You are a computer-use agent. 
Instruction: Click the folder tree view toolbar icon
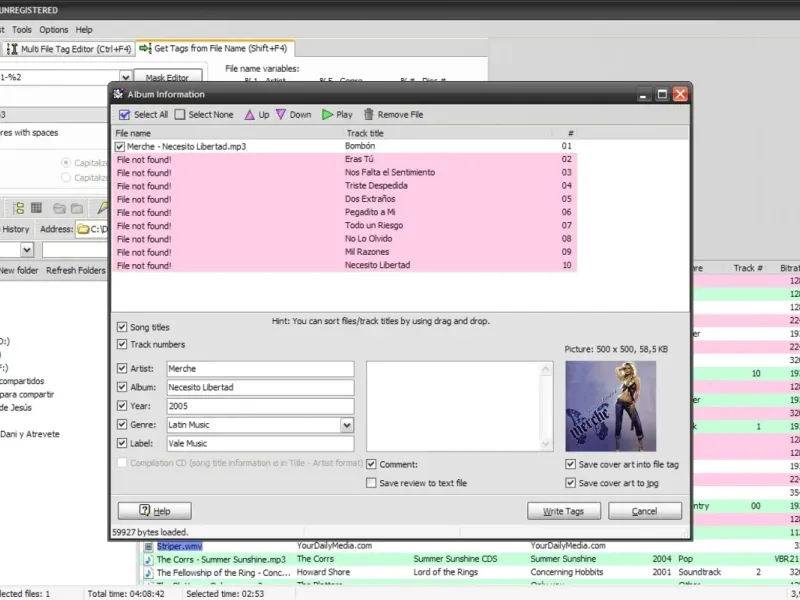(x=18, y=208)
